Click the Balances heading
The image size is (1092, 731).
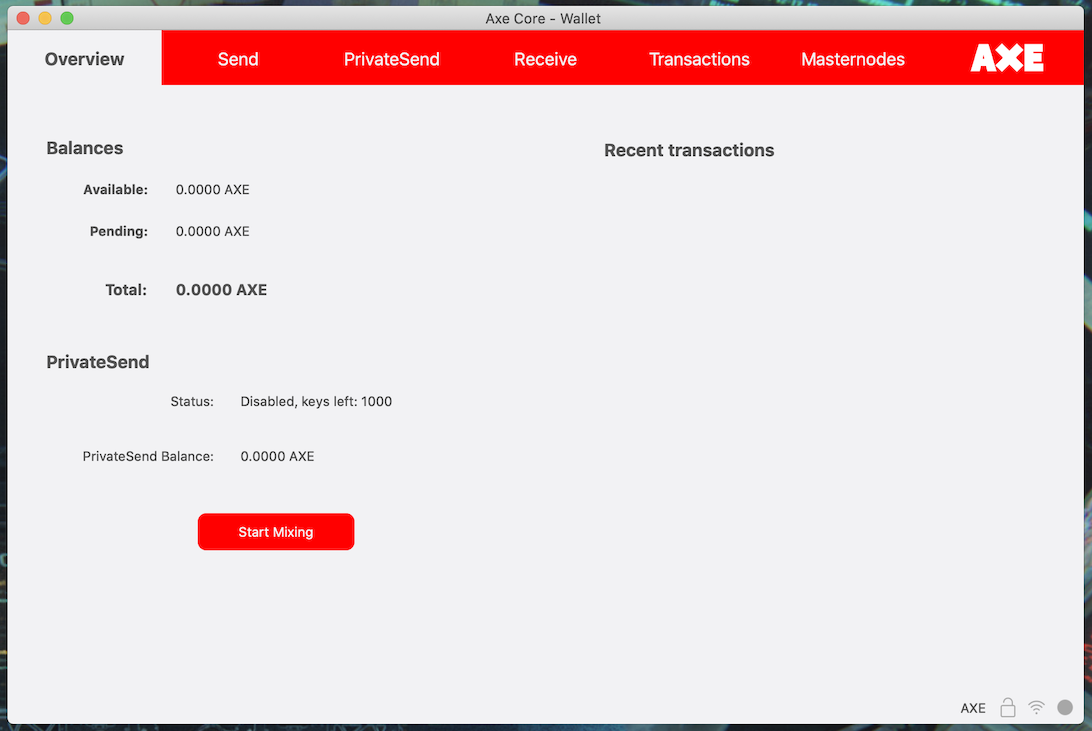tap(84, 148)
